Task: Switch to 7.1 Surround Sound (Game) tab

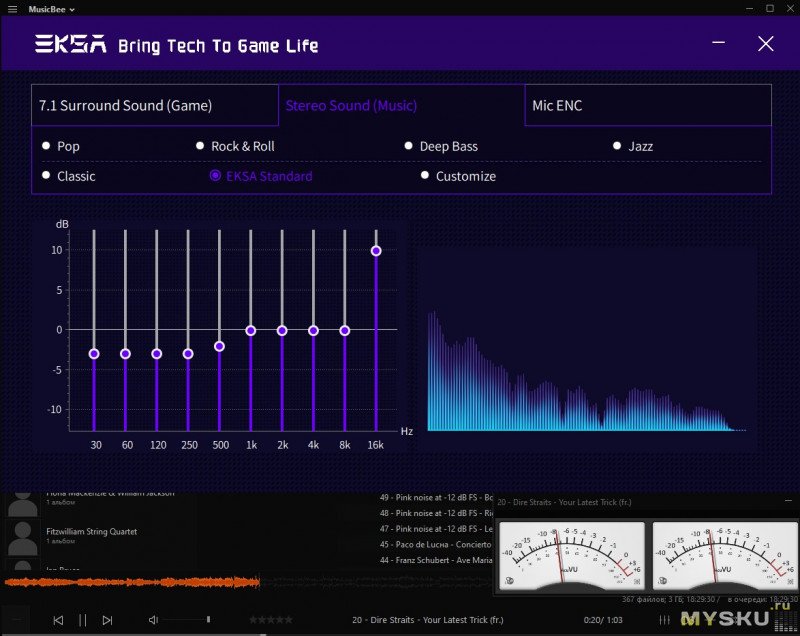Action: (x=154, y=105)
